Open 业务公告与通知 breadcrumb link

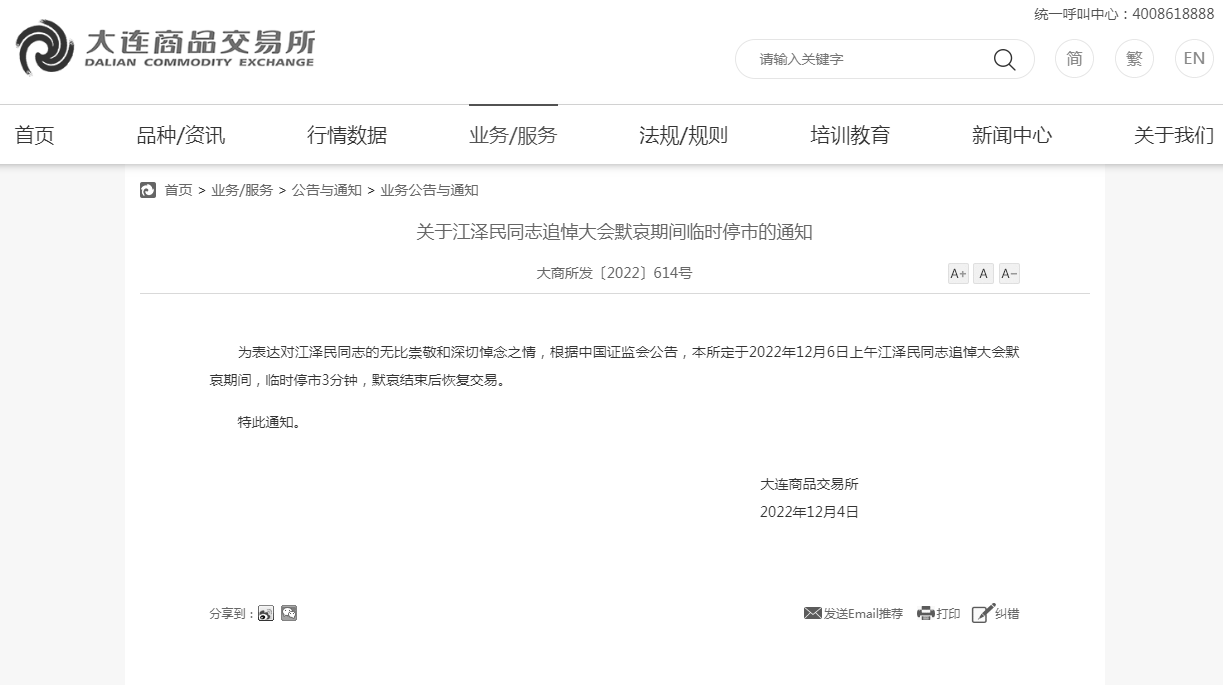point(429,190)
